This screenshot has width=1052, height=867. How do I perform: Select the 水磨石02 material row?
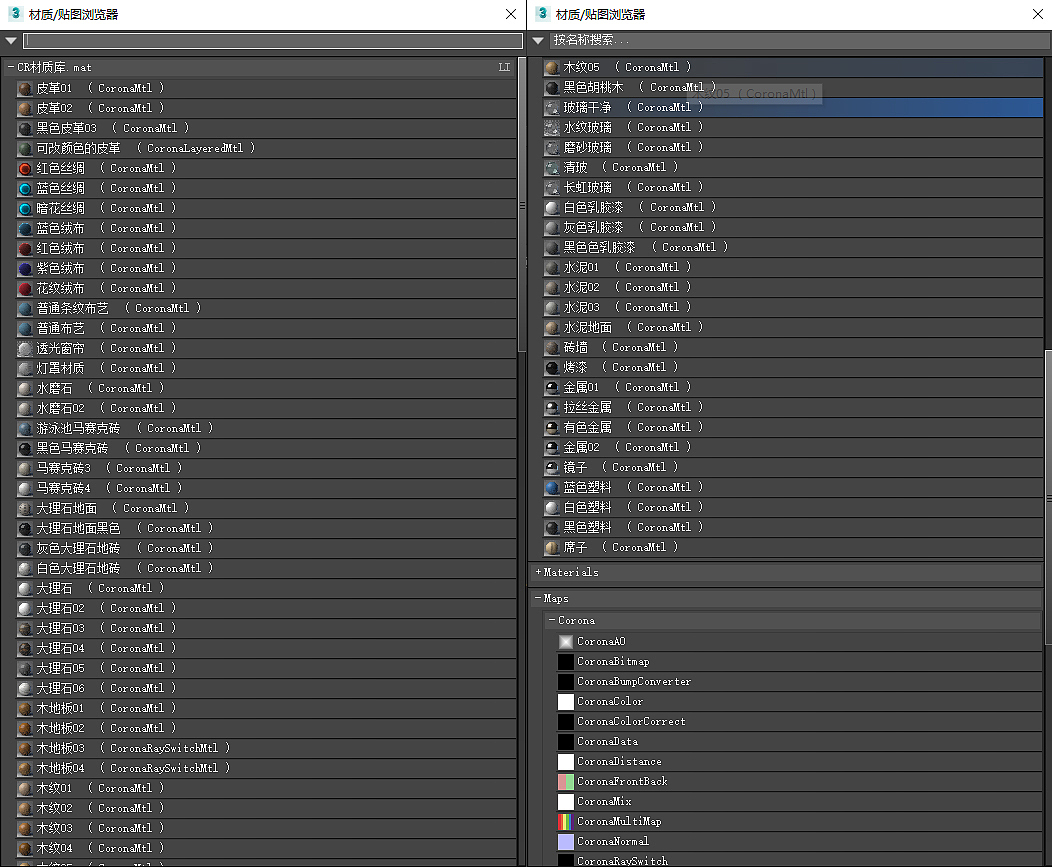click(266, 409)
